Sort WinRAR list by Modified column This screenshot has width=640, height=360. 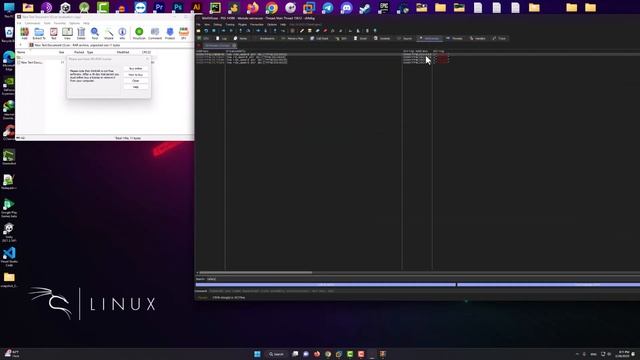tap(123, 52)
